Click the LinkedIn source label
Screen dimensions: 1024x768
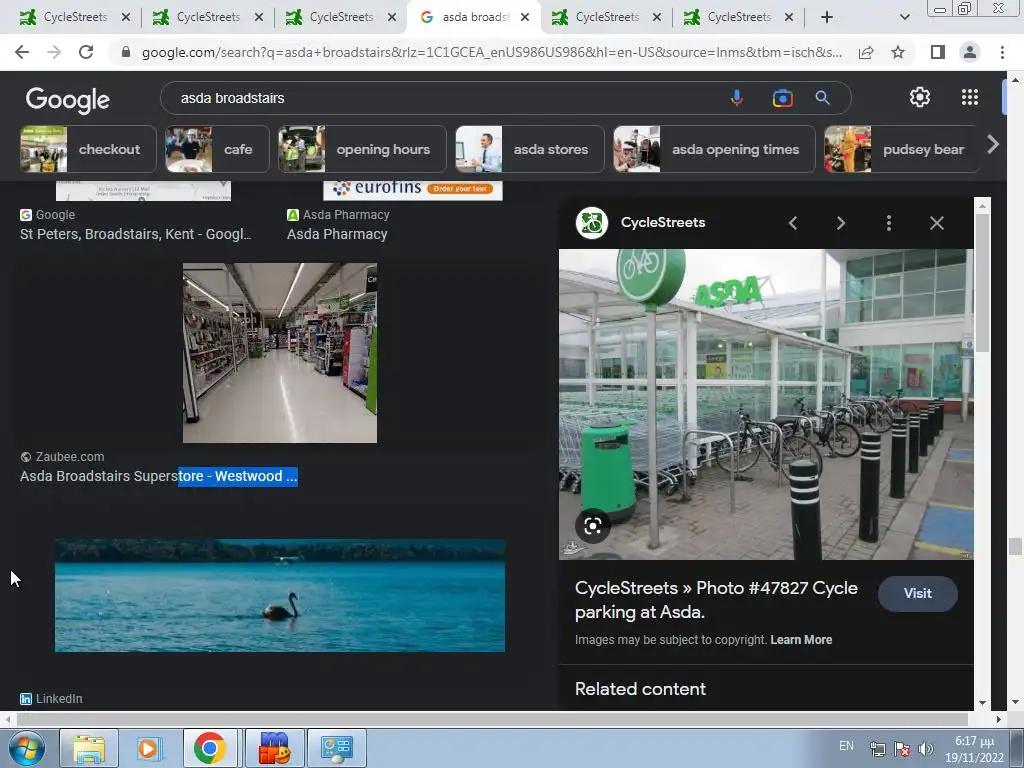coord(59,699)
